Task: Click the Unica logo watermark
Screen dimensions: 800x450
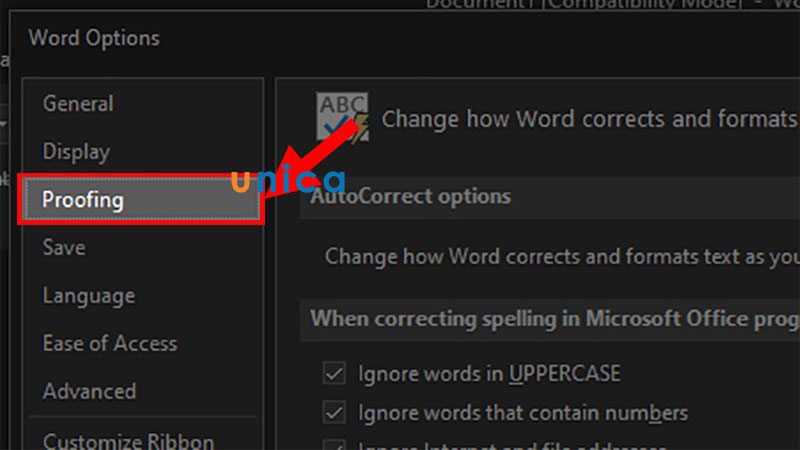Action: tap(288, 181)
